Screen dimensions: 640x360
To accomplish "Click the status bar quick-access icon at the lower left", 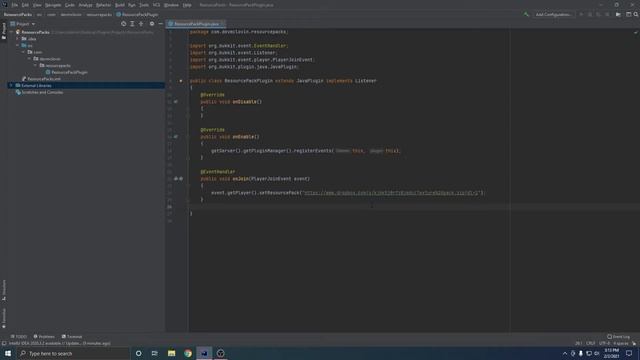I will pos(4,344).
